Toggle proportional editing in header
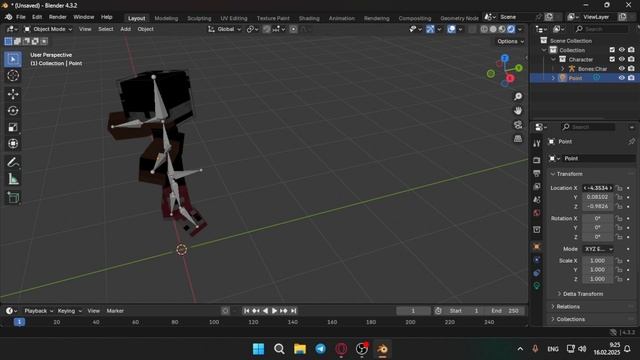This screenshot has width=640, height=360. (293, 29)
